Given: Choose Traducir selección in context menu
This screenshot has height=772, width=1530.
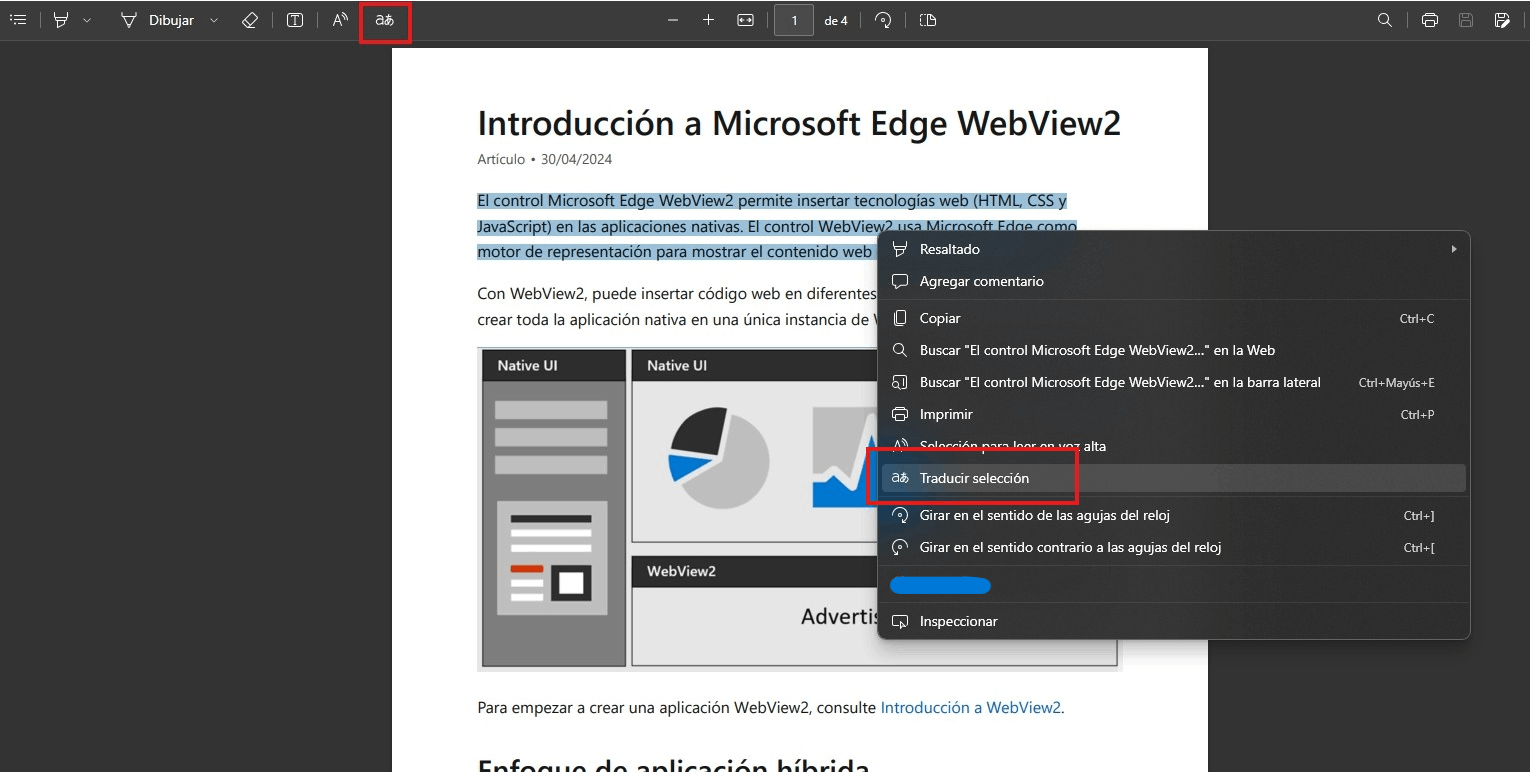Looking at the screenshot, I should coord(1174,478).
